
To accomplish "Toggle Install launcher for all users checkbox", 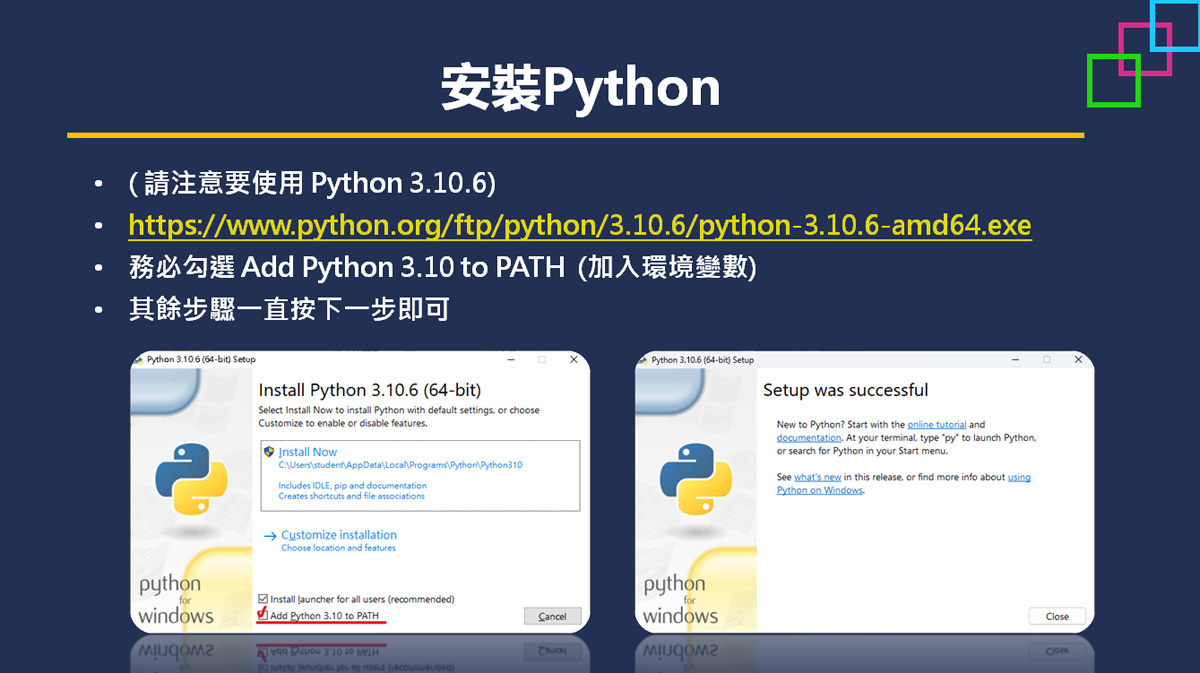I will pyautogui.click(x=263, y=599).
